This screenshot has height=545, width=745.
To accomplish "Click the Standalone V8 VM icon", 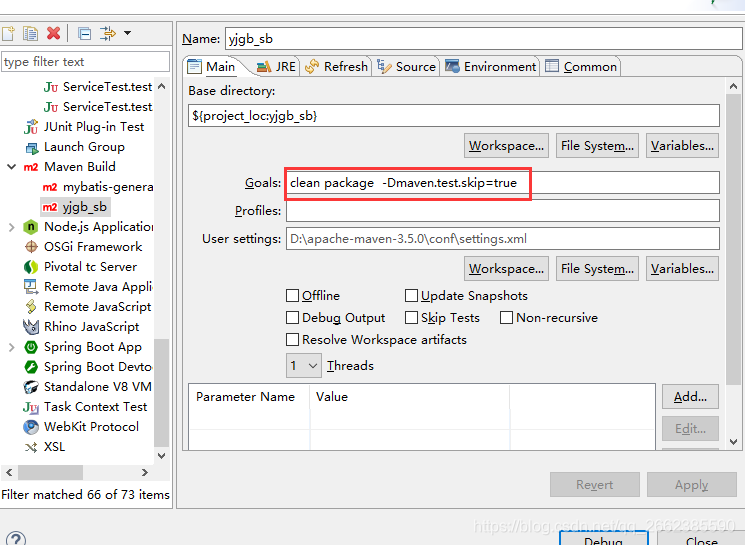I will click(31, 387).
